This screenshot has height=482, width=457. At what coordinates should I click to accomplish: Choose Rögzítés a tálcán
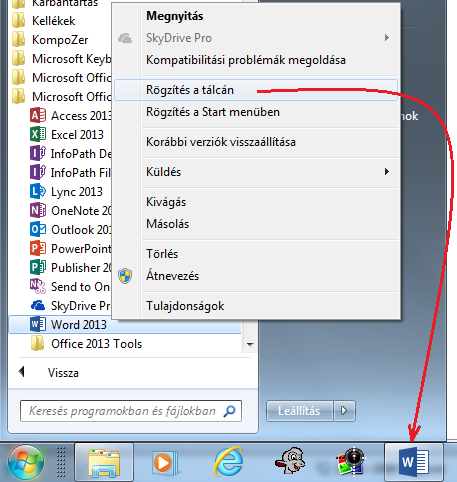[256, 90]
